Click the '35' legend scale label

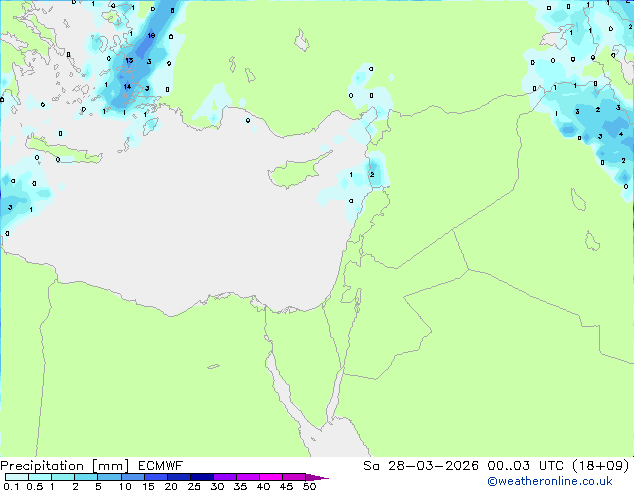240,486
